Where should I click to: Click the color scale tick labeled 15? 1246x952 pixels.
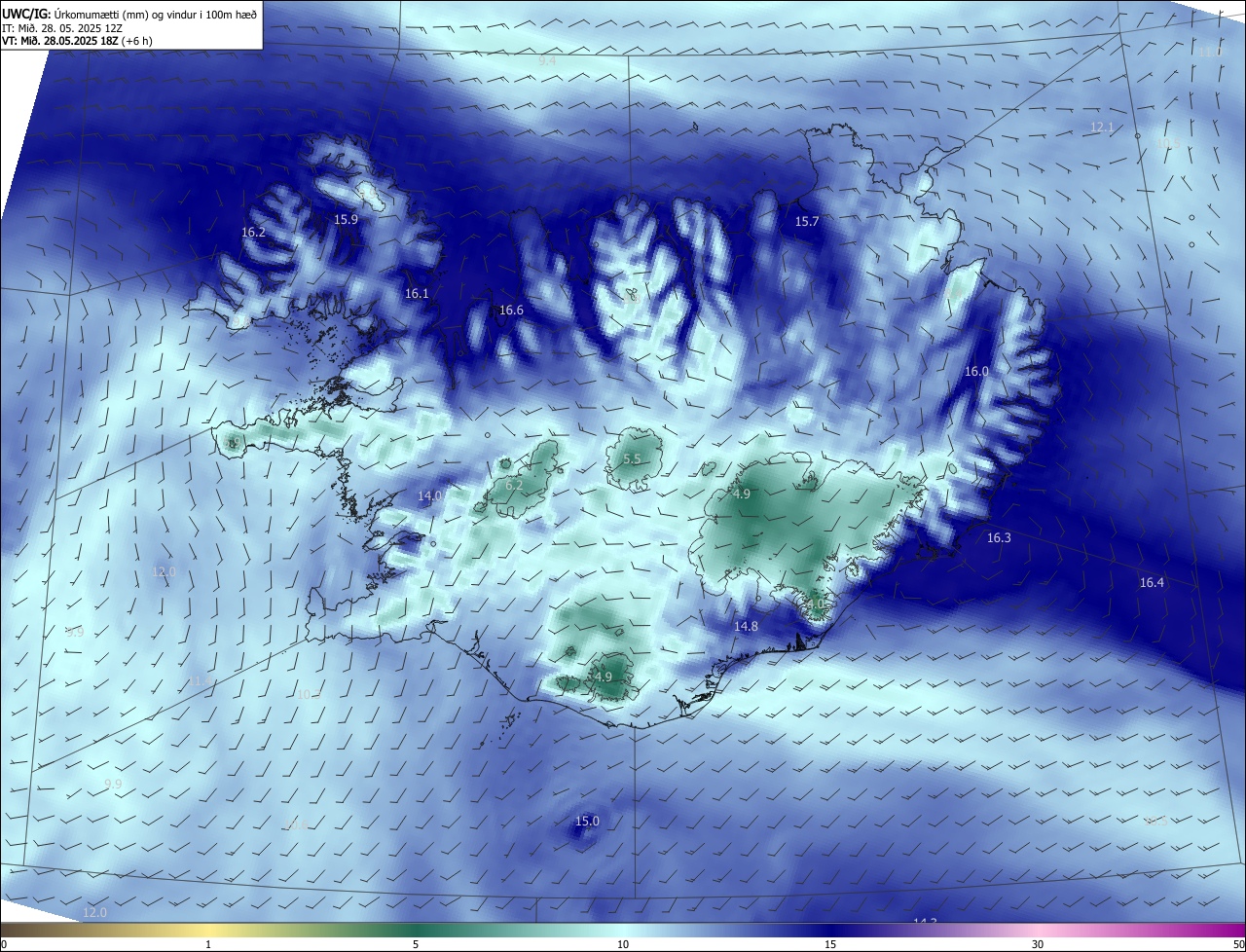(830, 944)
